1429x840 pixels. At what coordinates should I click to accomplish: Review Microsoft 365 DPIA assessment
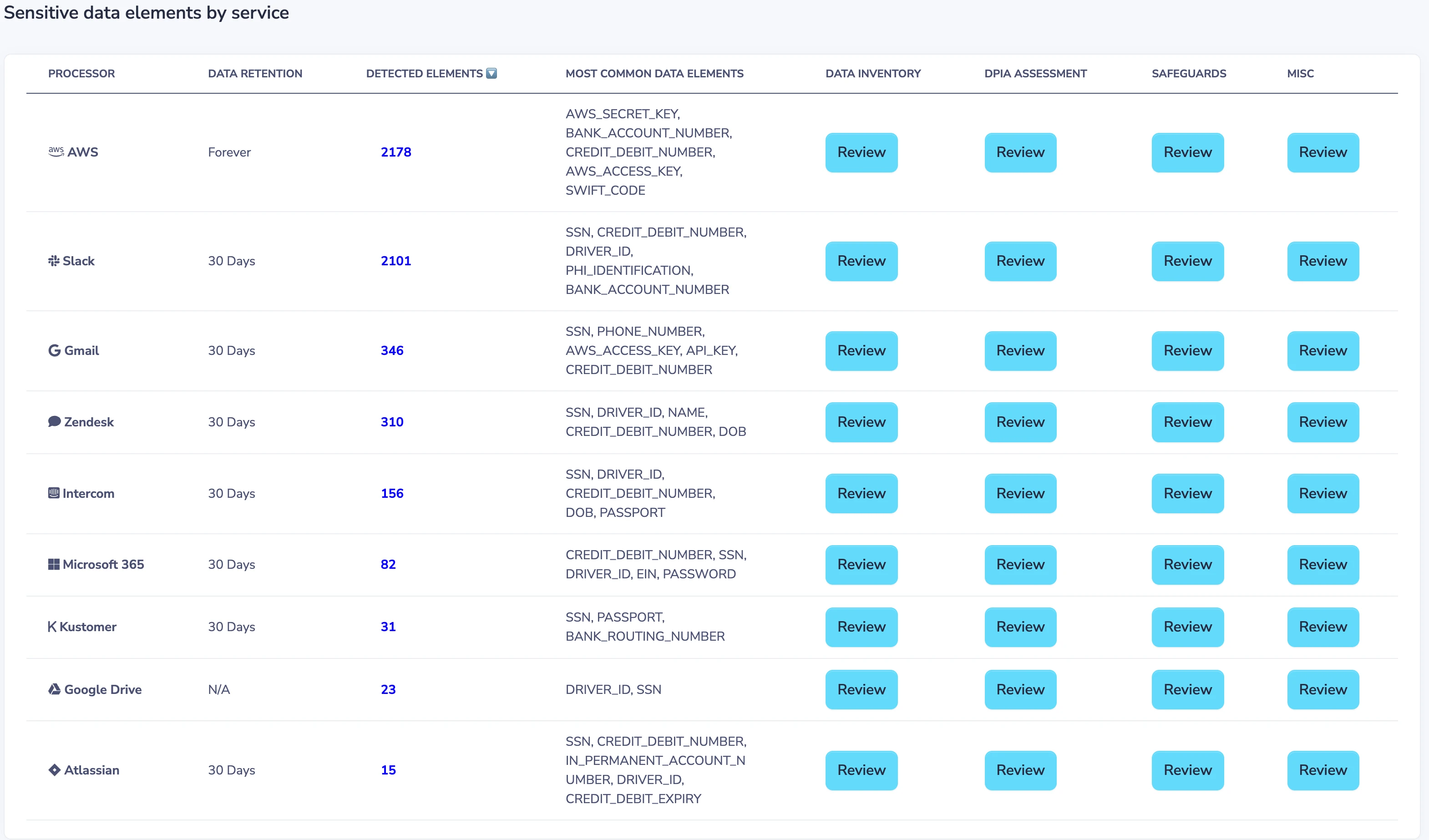[x=1020, y=565]
